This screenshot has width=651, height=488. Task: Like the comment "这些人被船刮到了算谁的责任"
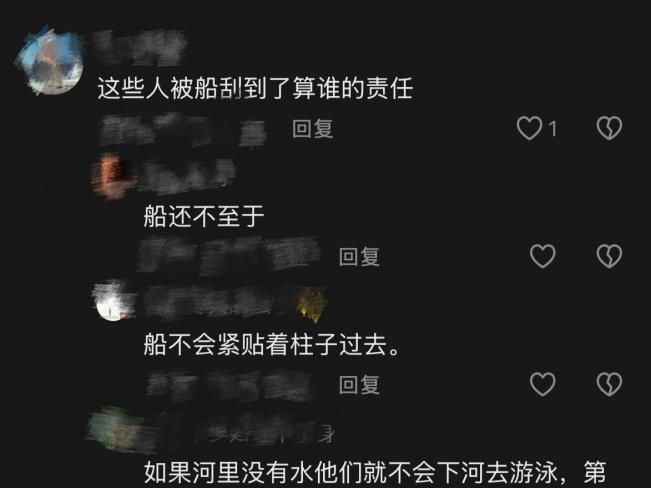click(x=529, y=128)
